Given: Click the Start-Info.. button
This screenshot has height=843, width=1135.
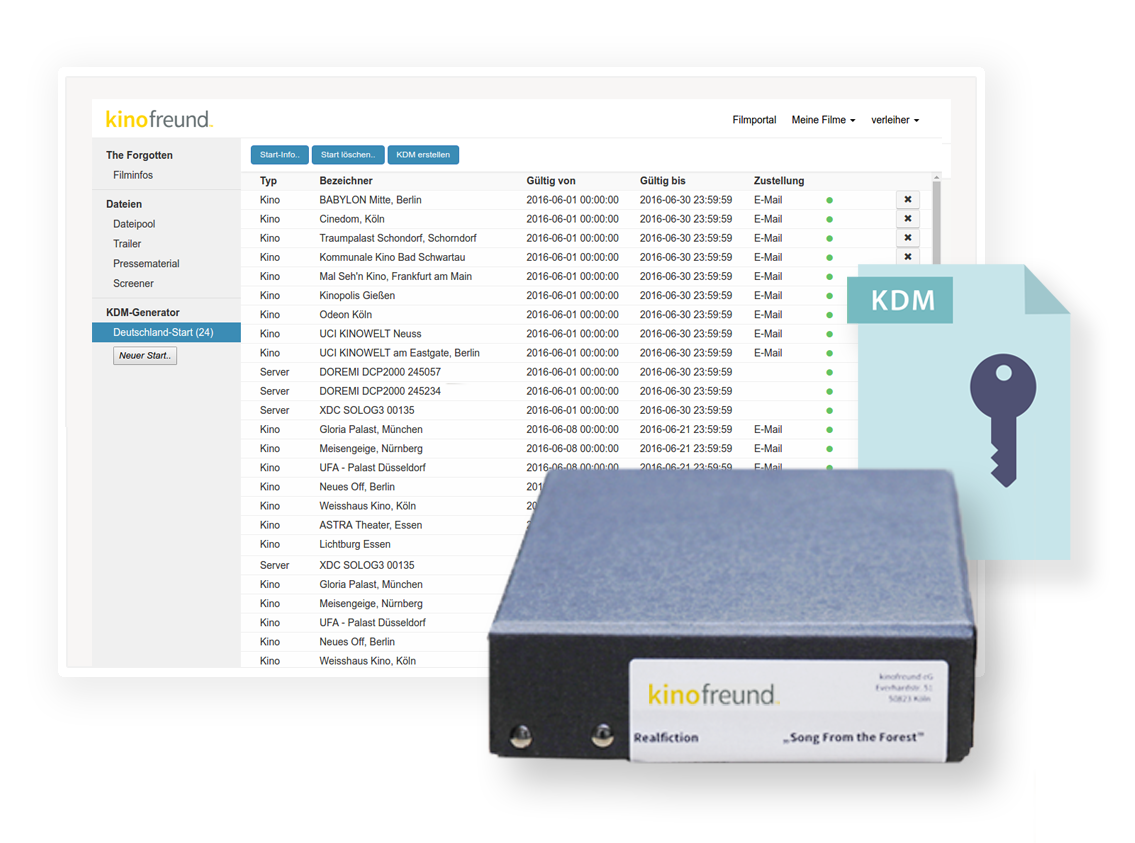Looking at the screenshot, I should tap(279, 155).
